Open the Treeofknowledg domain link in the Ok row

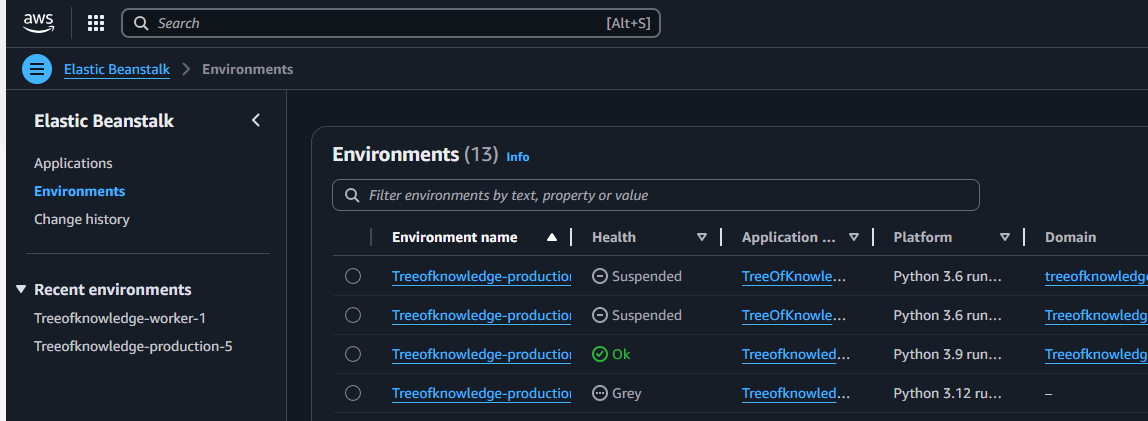[1096, 354]
